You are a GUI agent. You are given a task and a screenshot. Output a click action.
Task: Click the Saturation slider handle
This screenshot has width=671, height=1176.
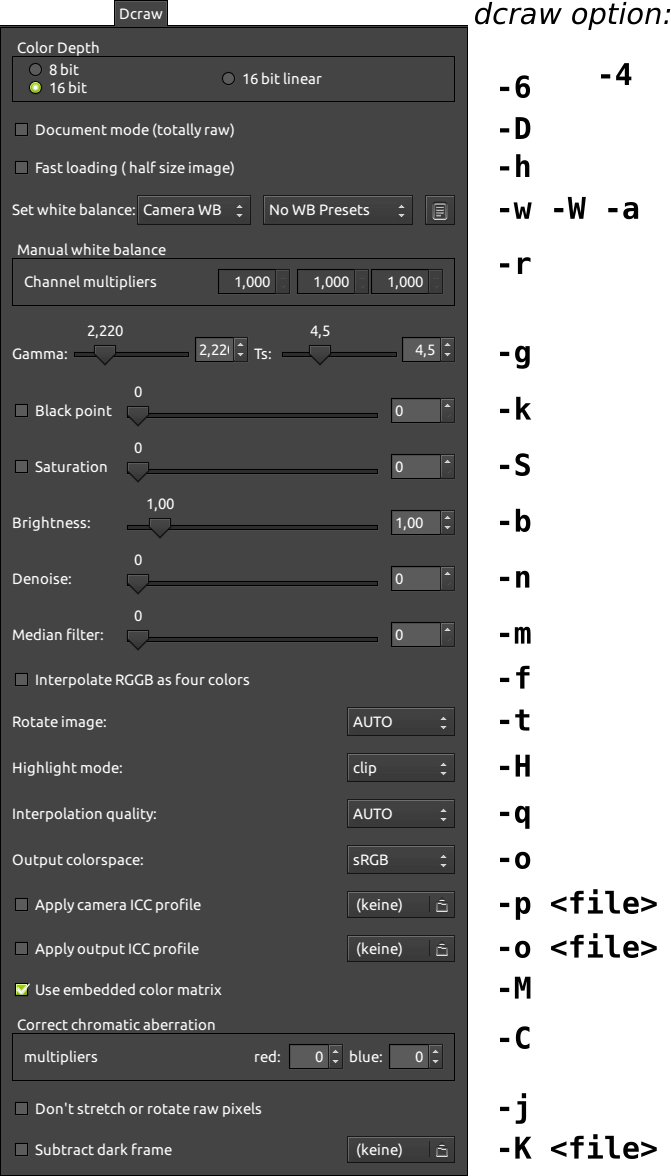point(138,470)
